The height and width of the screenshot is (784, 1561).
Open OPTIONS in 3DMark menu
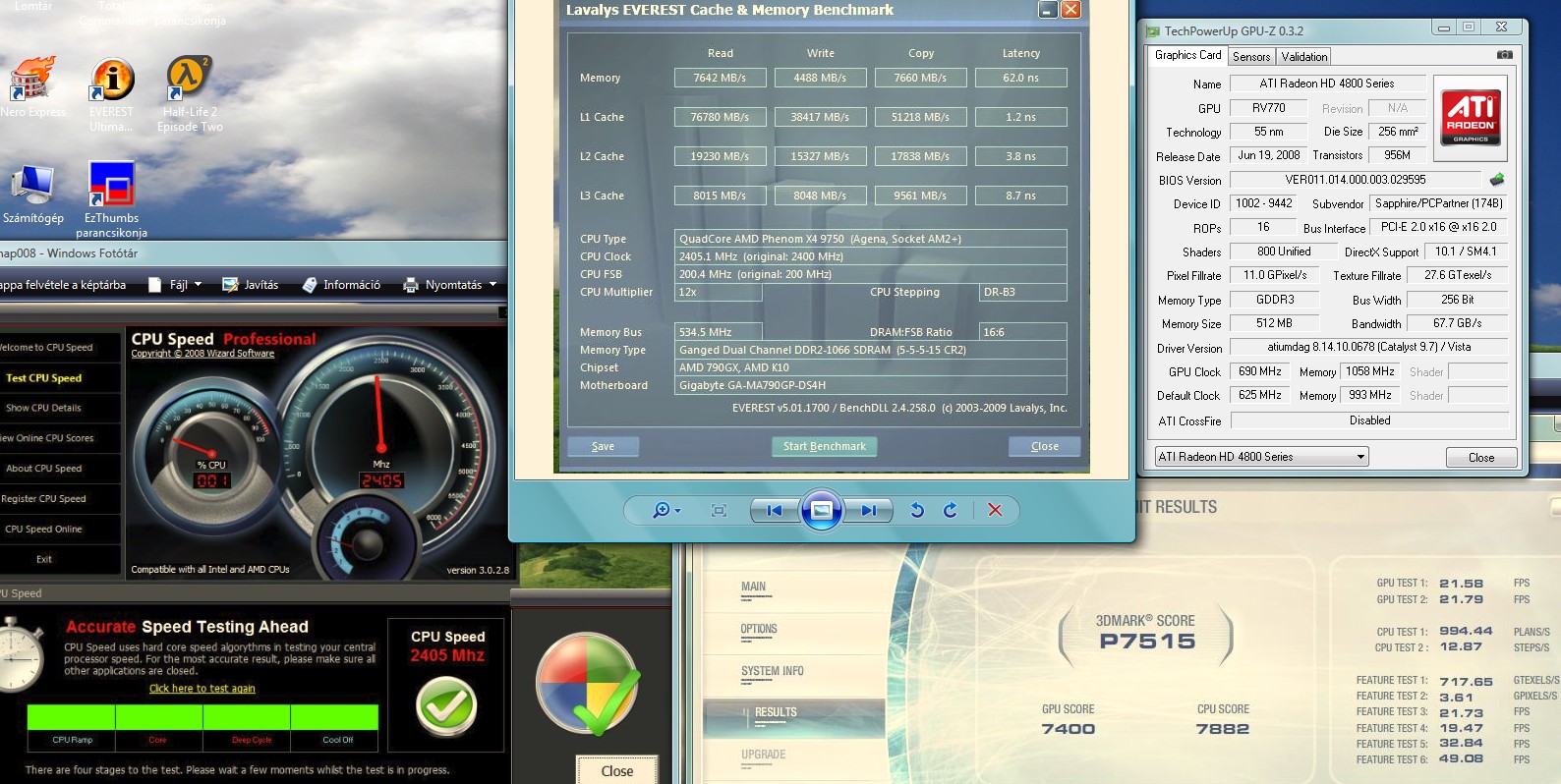759,629
